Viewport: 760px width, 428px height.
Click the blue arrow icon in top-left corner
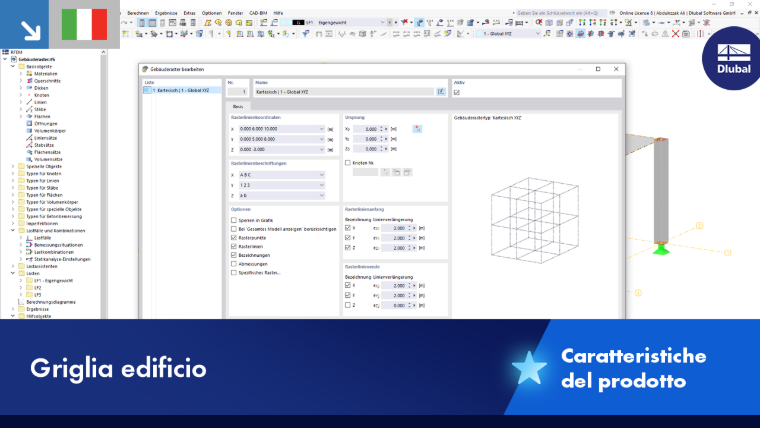24,24
